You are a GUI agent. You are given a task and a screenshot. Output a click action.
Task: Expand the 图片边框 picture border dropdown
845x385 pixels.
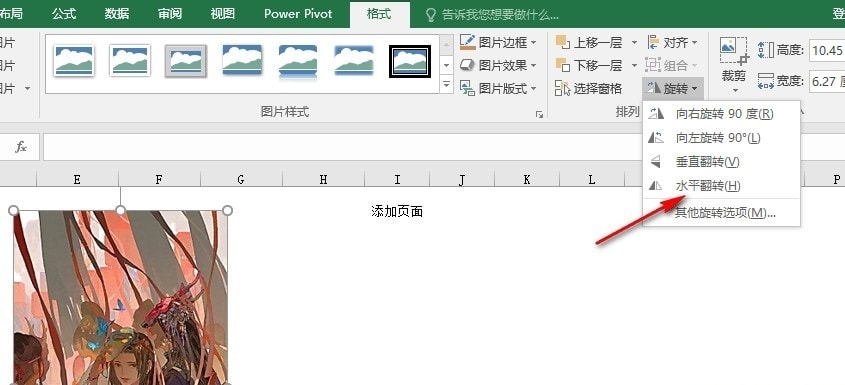pyautogui.click(x=534, y=43)
